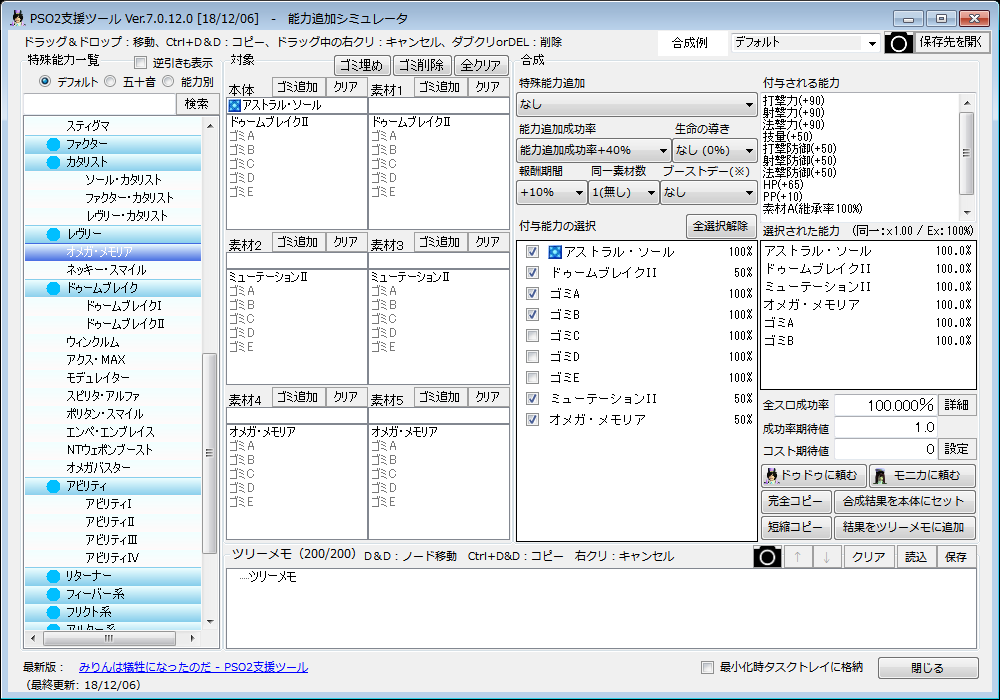The height and width of the screenshot is (700, 1000).
Task: Move tree memo node up arrow
Action: click(x=797, y=557)
